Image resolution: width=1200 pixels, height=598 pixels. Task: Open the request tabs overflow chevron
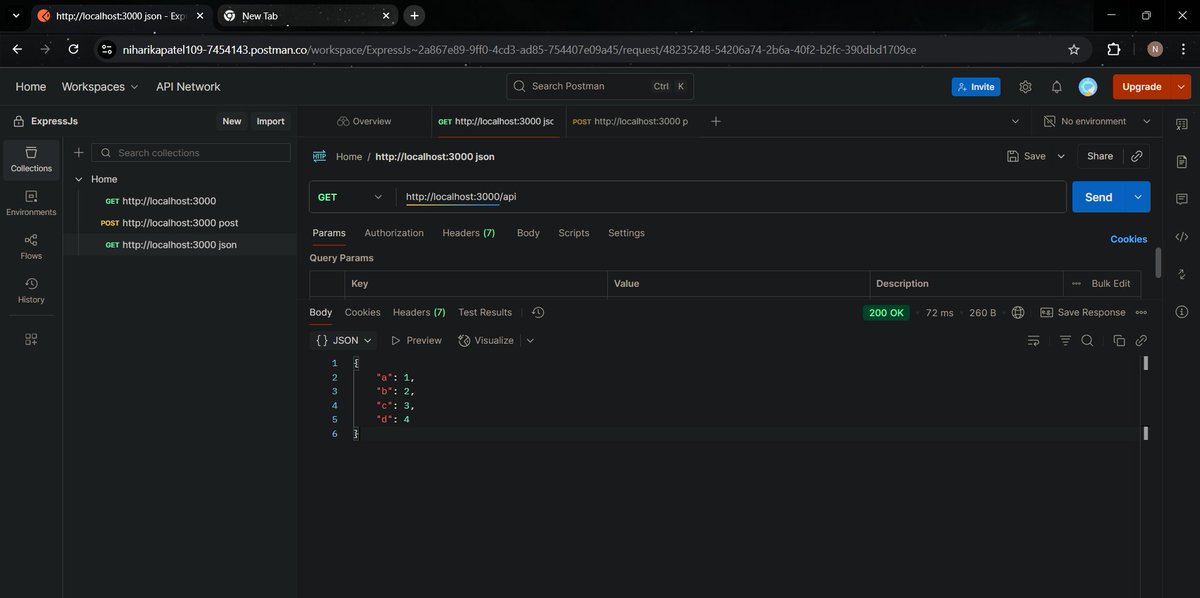coord(1015,121)
